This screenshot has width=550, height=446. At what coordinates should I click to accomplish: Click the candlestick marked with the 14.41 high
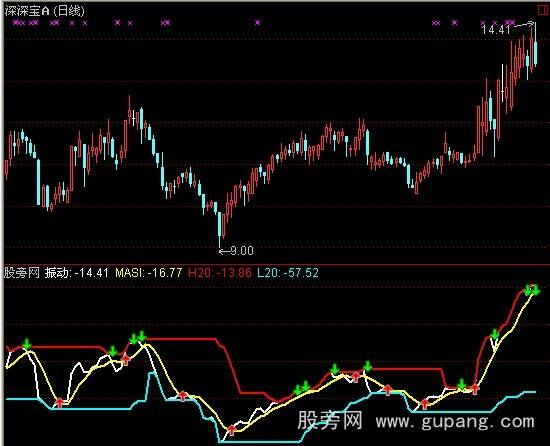tap(535, 46)
